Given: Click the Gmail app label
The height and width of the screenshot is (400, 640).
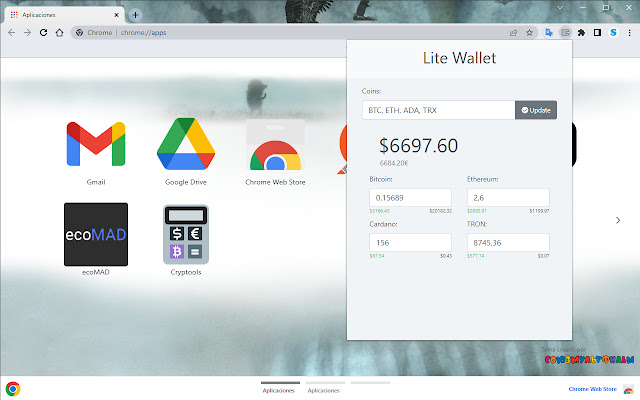Looking at the screenshot, I should coord(96,182).
